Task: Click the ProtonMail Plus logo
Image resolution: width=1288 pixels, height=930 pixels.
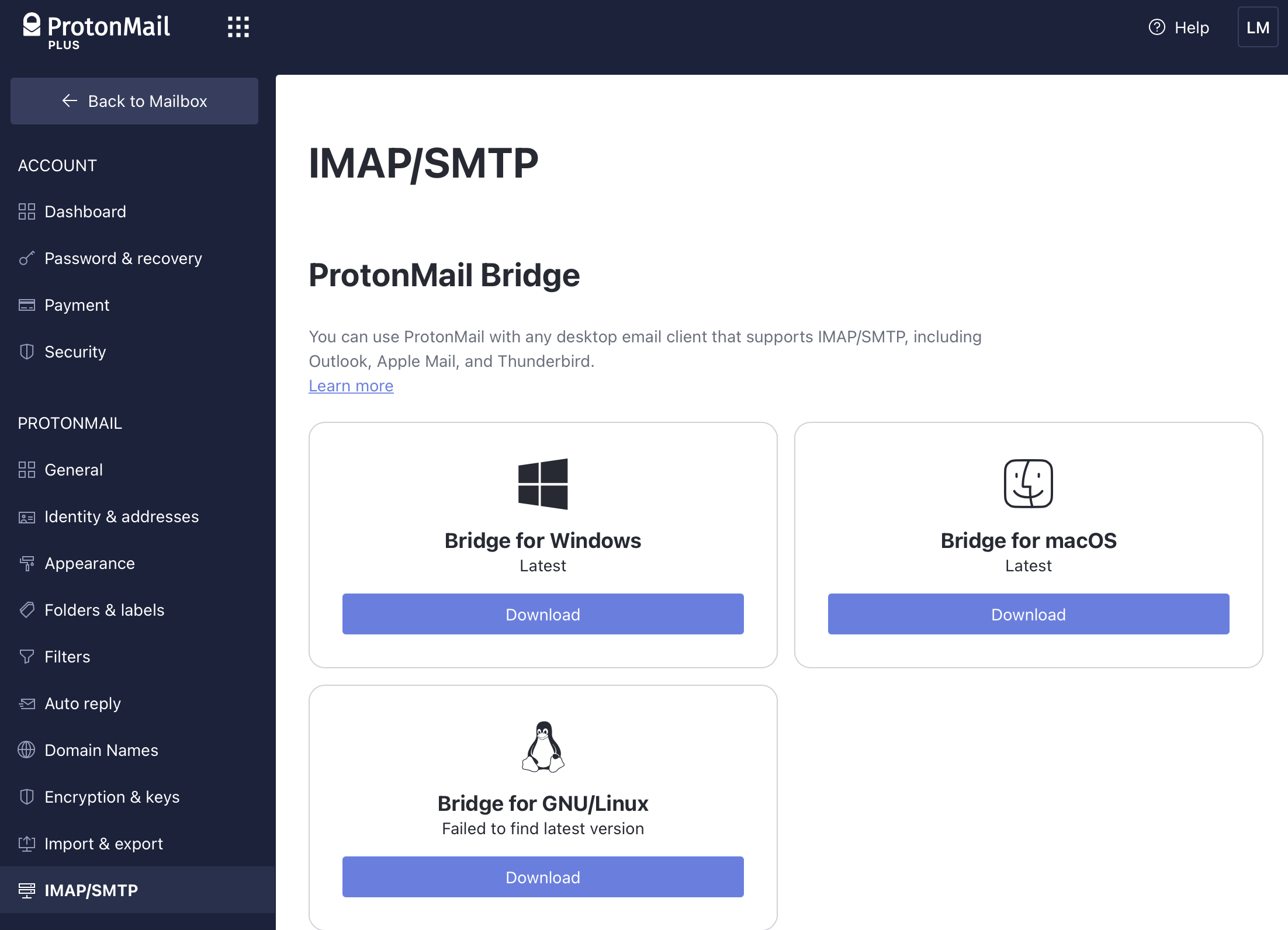Action: pyautogui.click(x=96, y=31)
